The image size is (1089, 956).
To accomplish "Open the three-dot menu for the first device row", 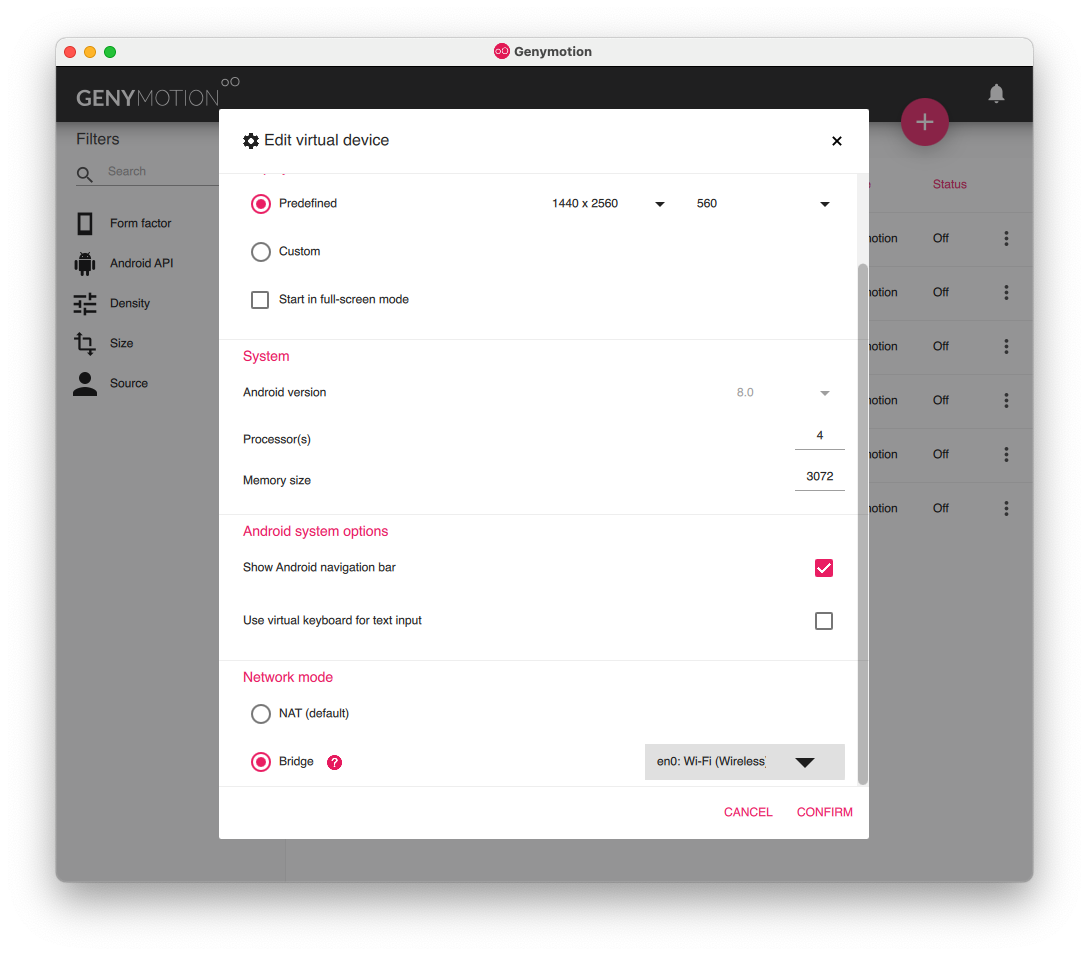I will pos(1006,238).
